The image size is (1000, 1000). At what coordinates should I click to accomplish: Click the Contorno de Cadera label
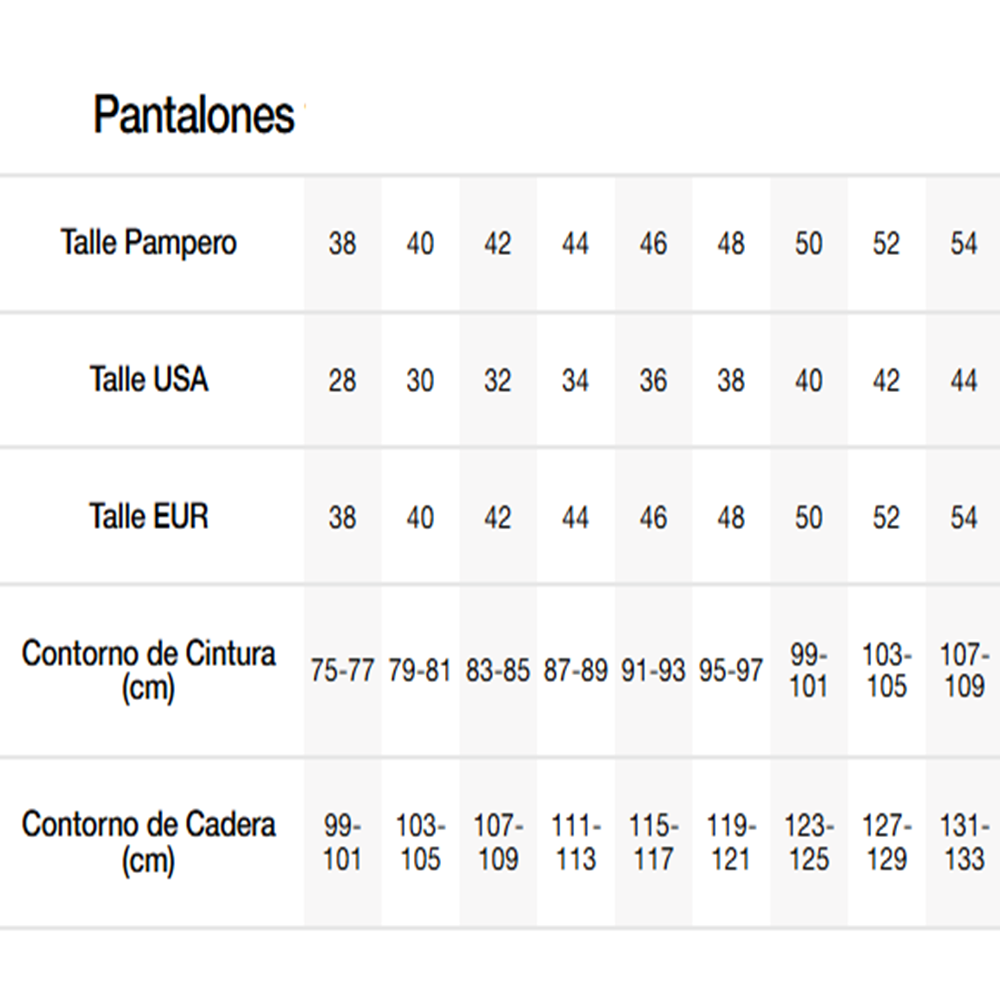pyautogui.click(x=148, y=842)
